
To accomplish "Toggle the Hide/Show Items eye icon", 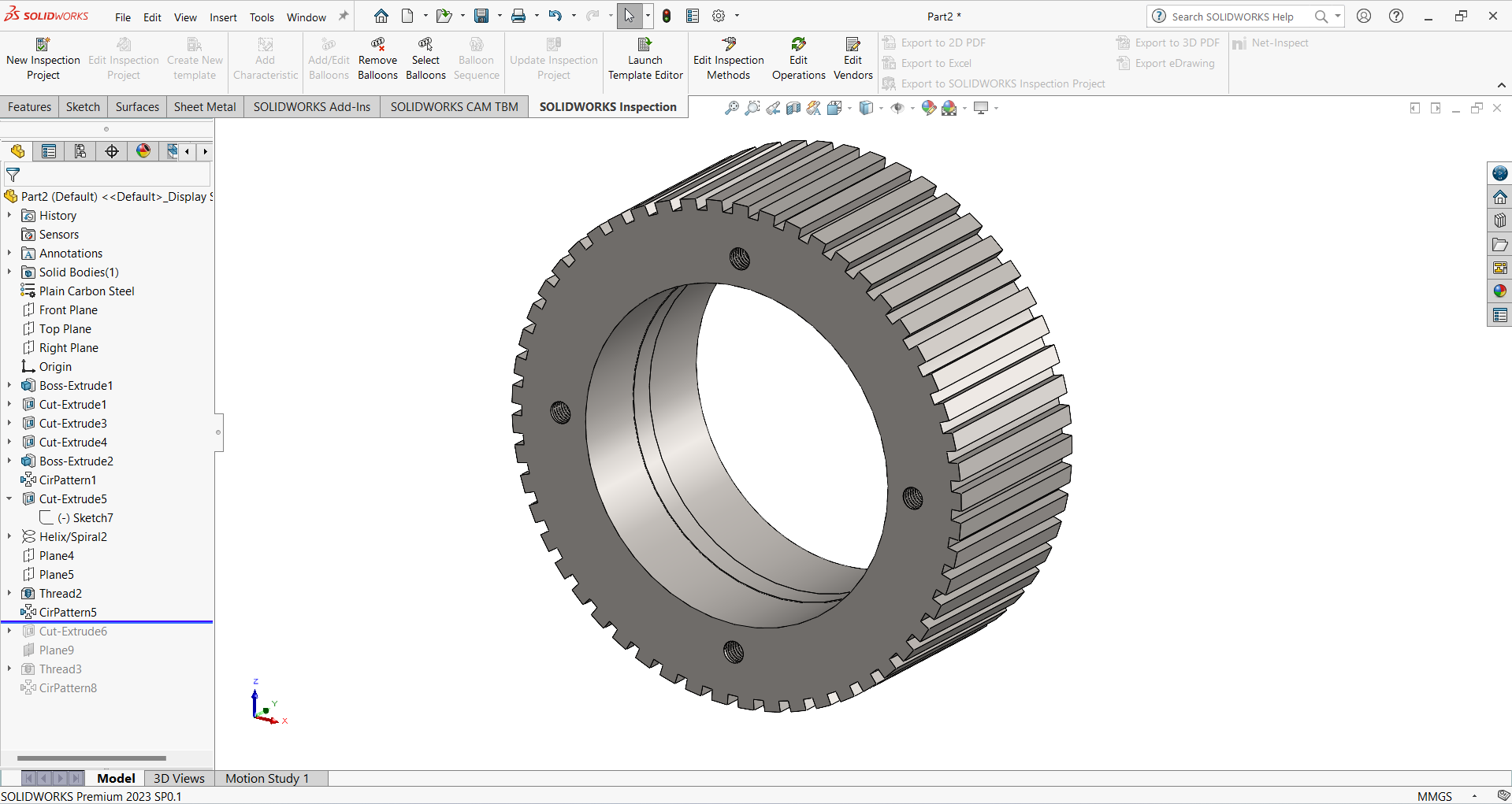I will [x=897, y=108].
